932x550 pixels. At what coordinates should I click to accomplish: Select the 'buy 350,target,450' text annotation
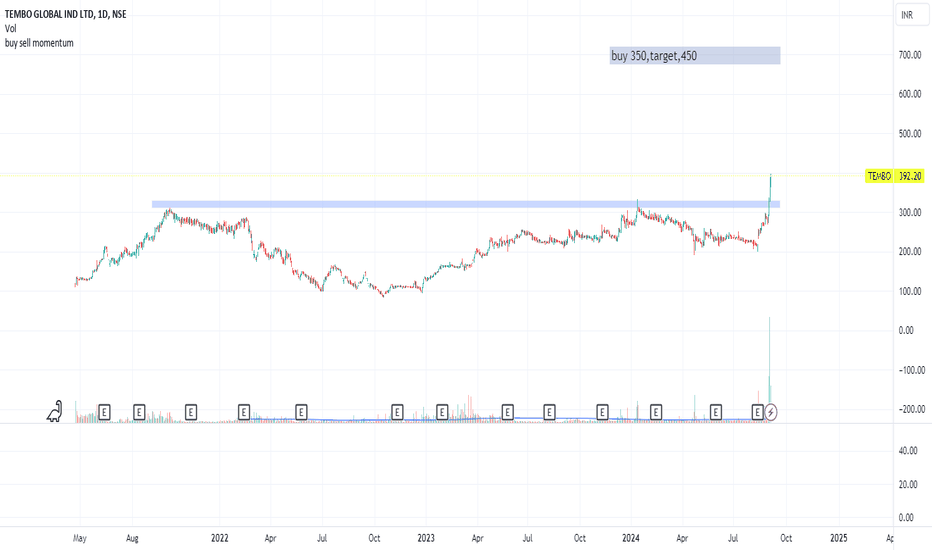pos(695,56)
